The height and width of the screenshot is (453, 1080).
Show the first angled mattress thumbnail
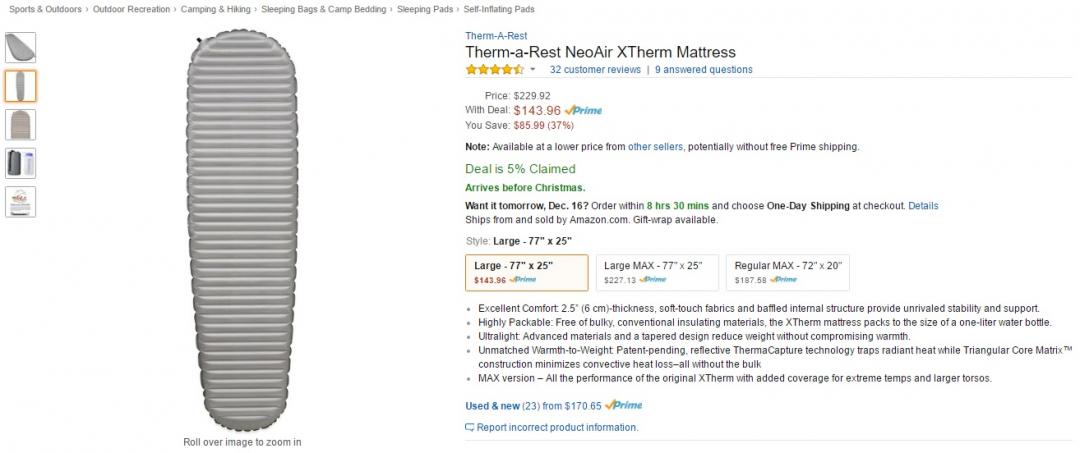20,47
